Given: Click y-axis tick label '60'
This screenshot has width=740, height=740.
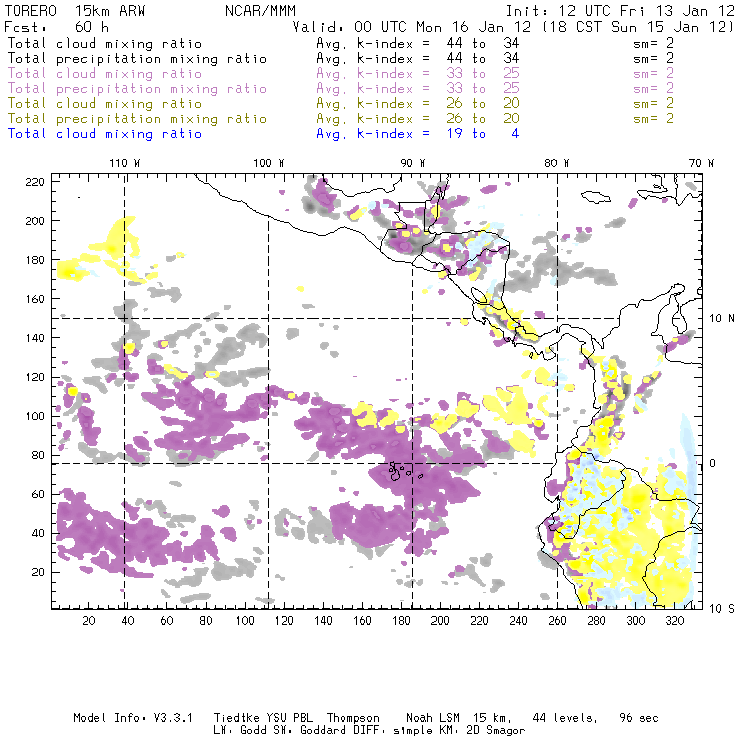Looking at the screenshot, I should [x=38, y=494].
